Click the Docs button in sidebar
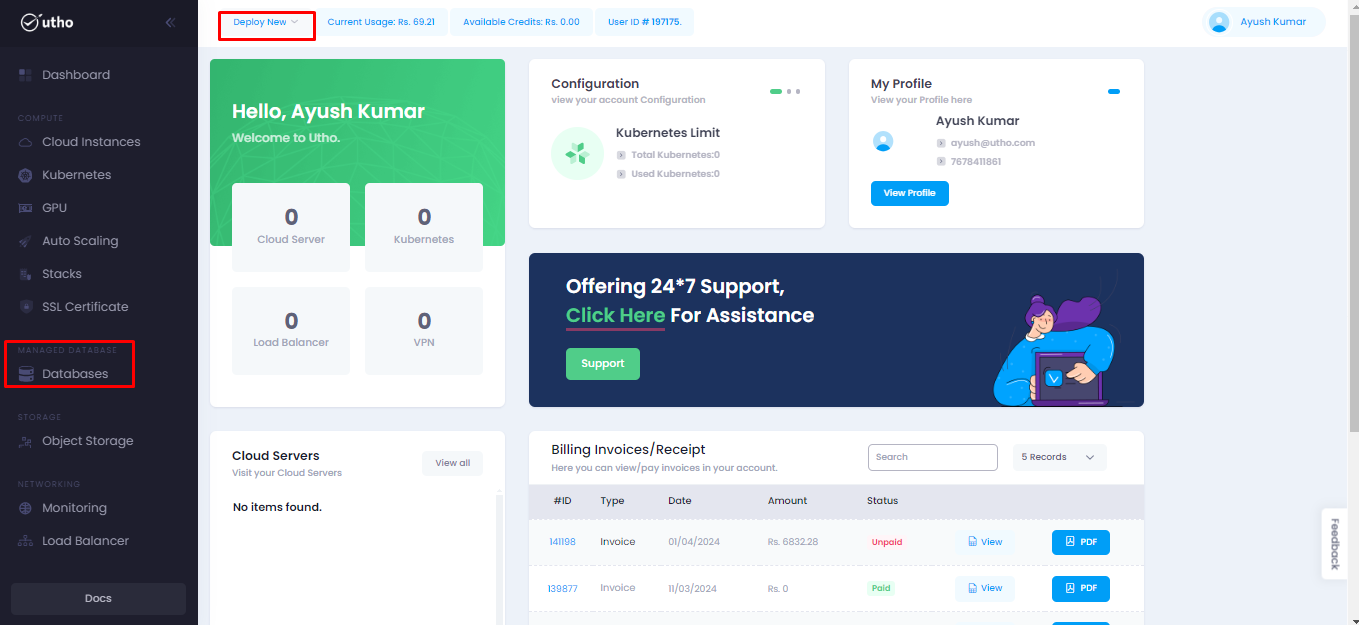This screenshot has width=1359, height=625. (98, 598)
